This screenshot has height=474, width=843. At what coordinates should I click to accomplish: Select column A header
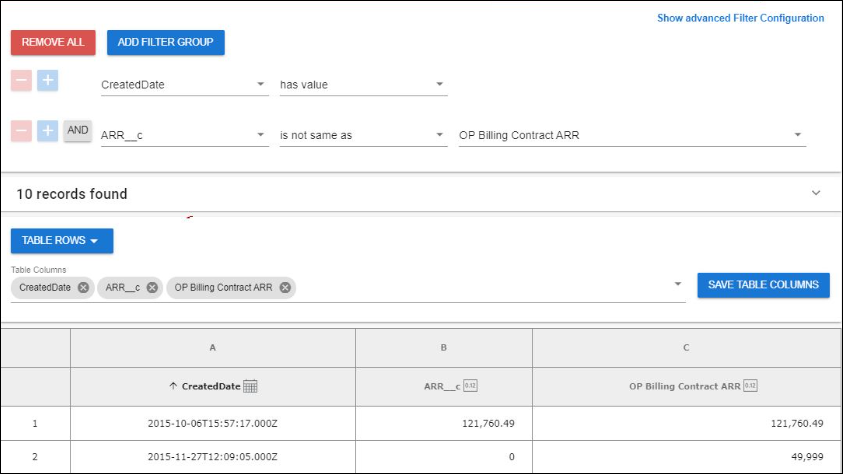(x=213, y=348)
